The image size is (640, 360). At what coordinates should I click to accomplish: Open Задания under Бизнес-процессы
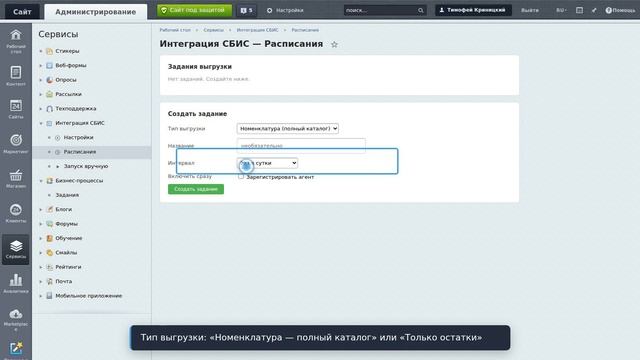pyautogui.click(x=67, y=195)
